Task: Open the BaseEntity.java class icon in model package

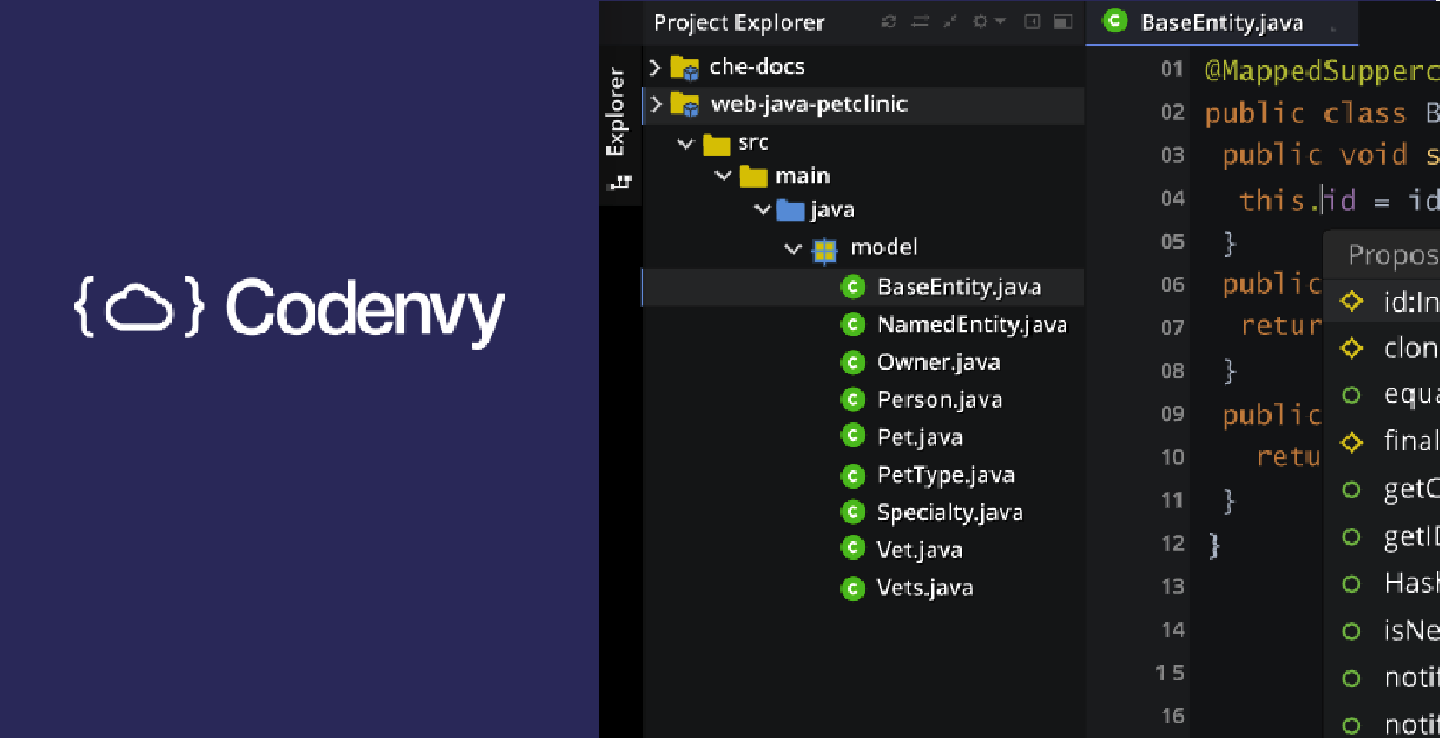Action: (x=853, y=287)
